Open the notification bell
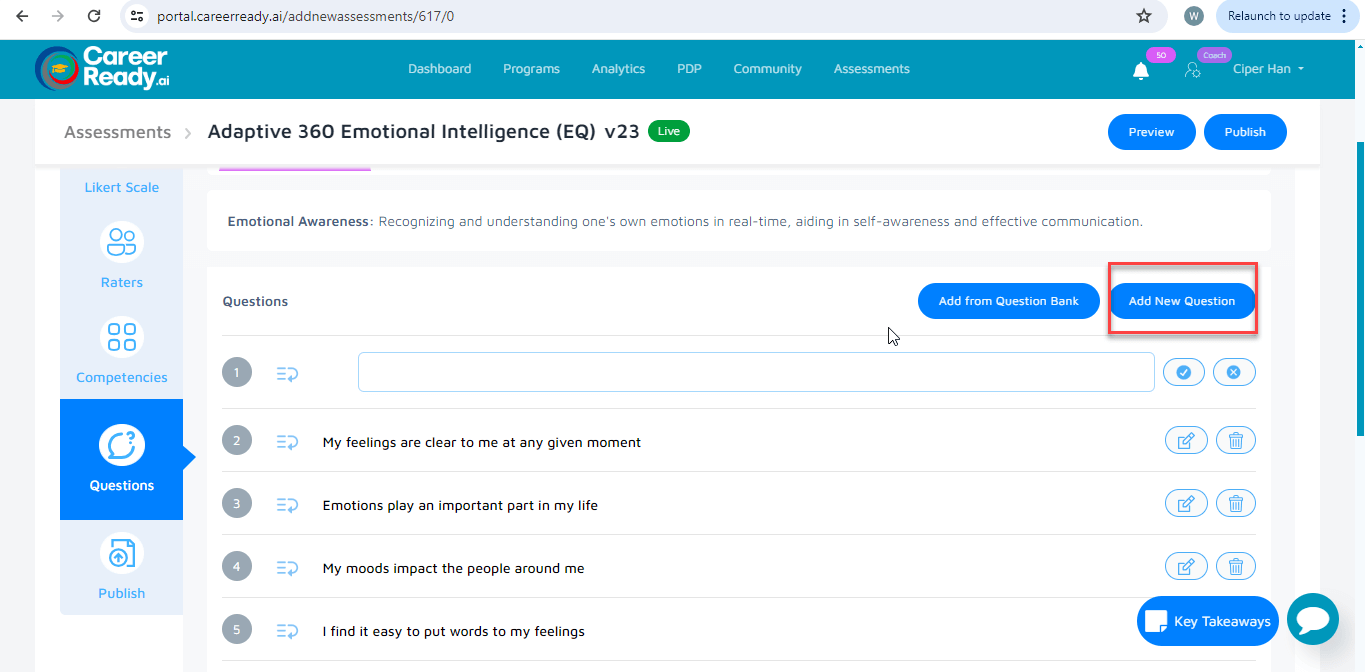Viewport: 1365px width, 672px height. (x=1141, y=69)
